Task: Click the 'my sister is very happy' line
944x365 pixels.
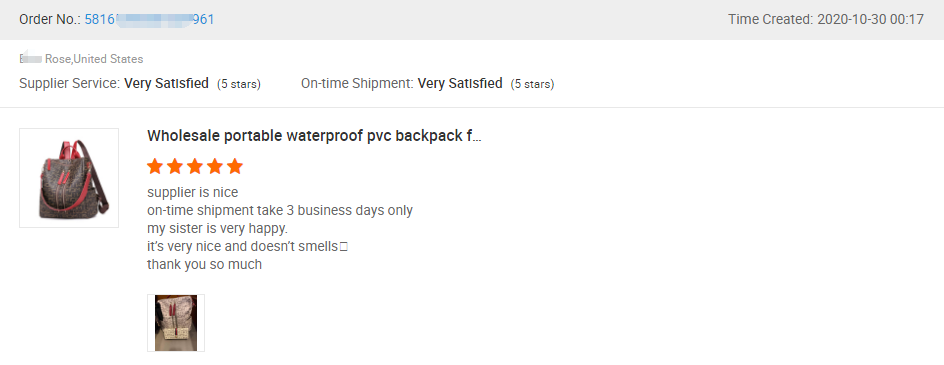Action: click(218, 229)
